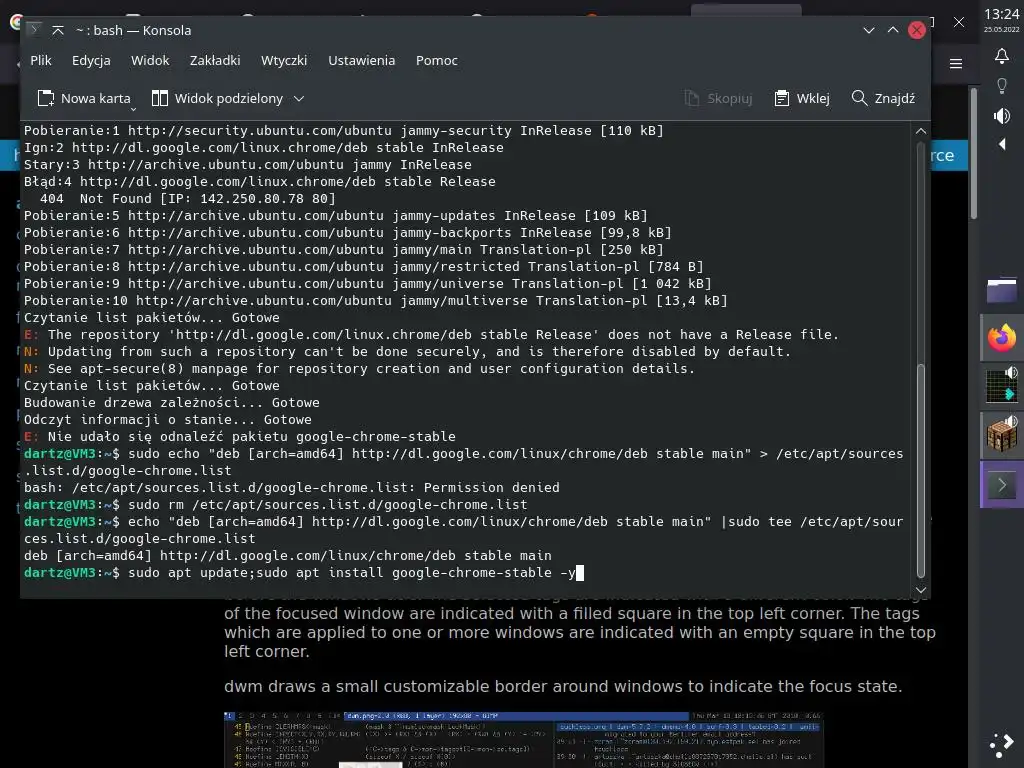
Task: Switch to the grid app with audio
Action: [1002, 385]
